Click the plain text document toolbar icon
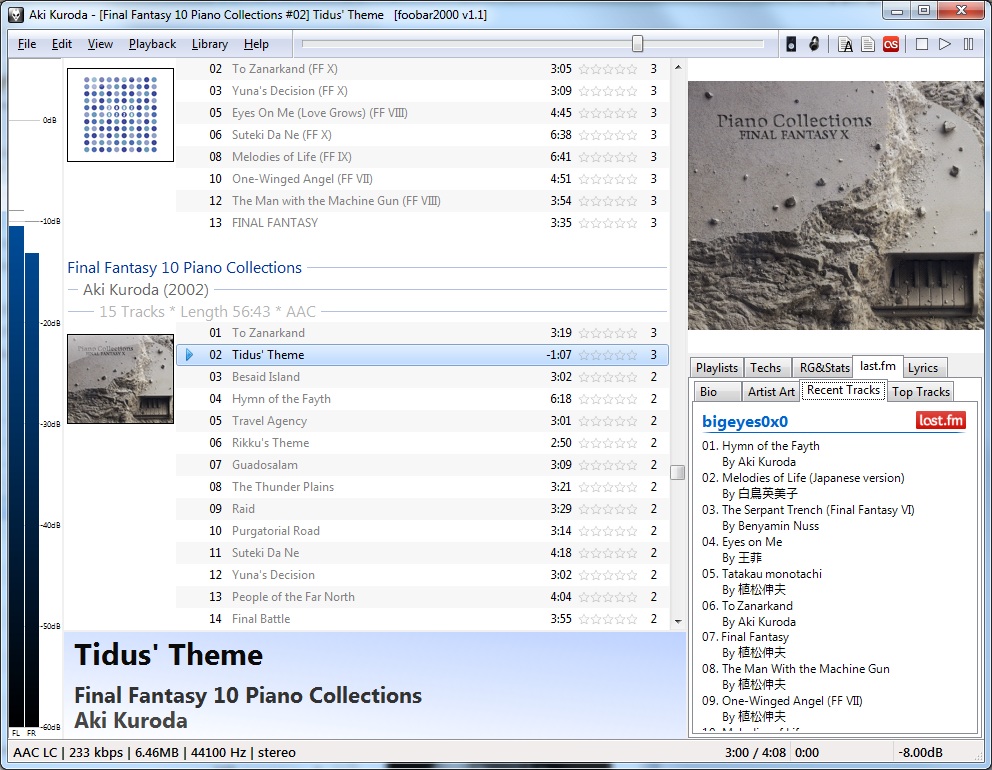Image resolution: width=992 pixels, height=770 pixels. [868, 44]
